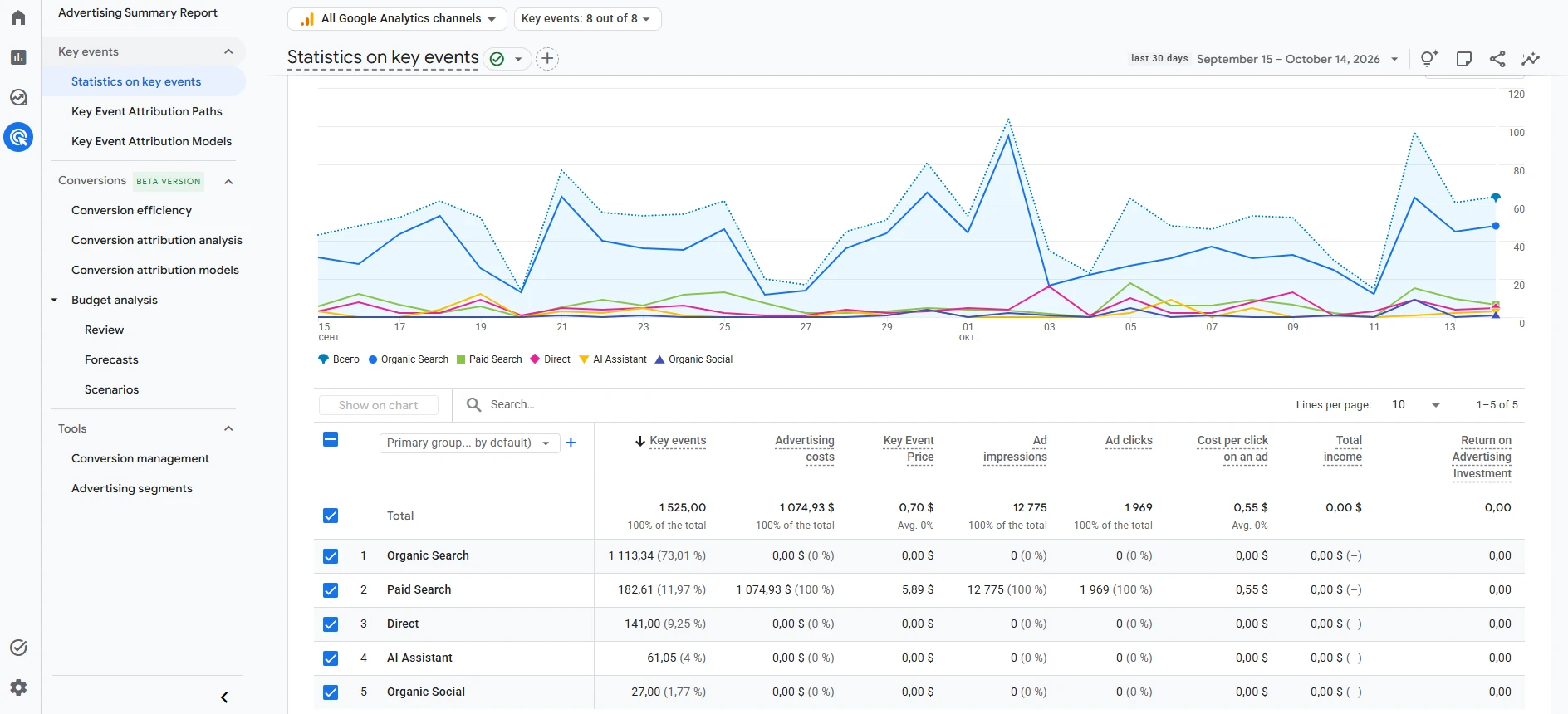Open the Explore icon in left rail

click(x=18, y=97)
